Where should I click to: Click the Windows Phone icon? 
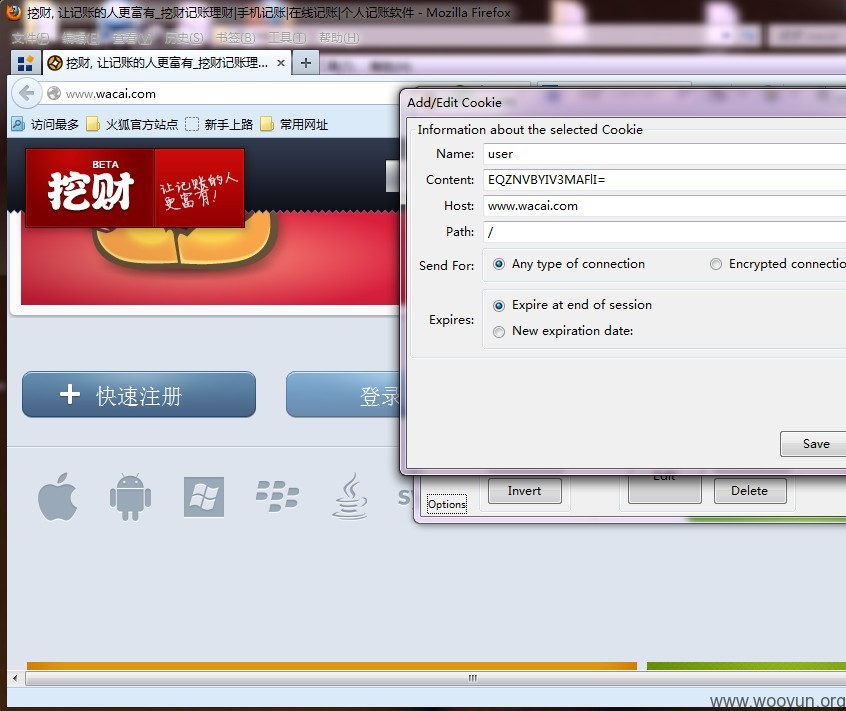click(203, 497)
